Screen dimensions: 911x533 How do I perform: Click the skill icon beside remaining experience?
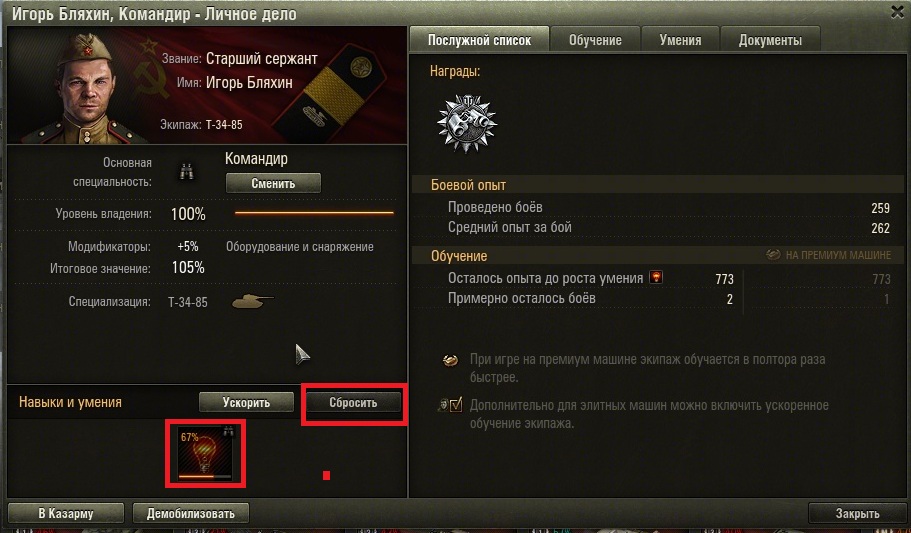656,277
